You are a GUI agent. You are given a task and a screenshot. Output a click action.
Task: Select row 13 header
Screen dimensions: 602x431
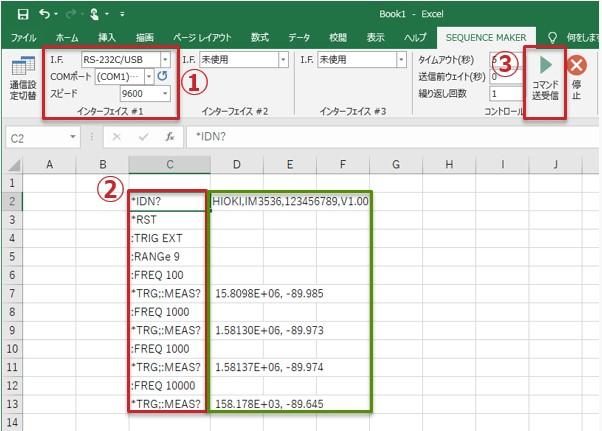click(x=12, y=404)
